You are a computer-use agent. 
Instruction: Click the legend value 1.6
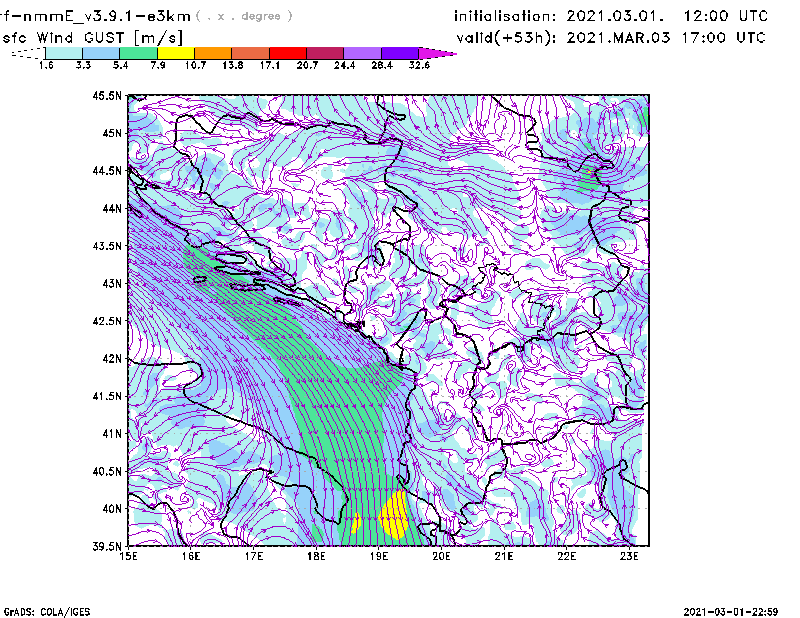[x=46, y=65]
